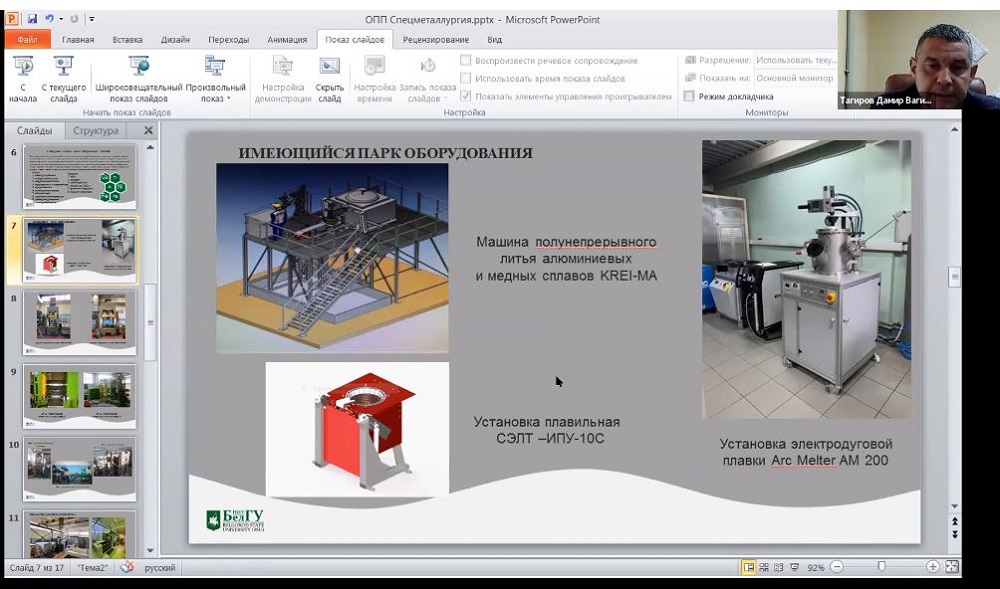Image resolution: width=1000 pixels, height=589 pixels.
Task: Click the Undo arrow icon
Action: coord(49,18)
